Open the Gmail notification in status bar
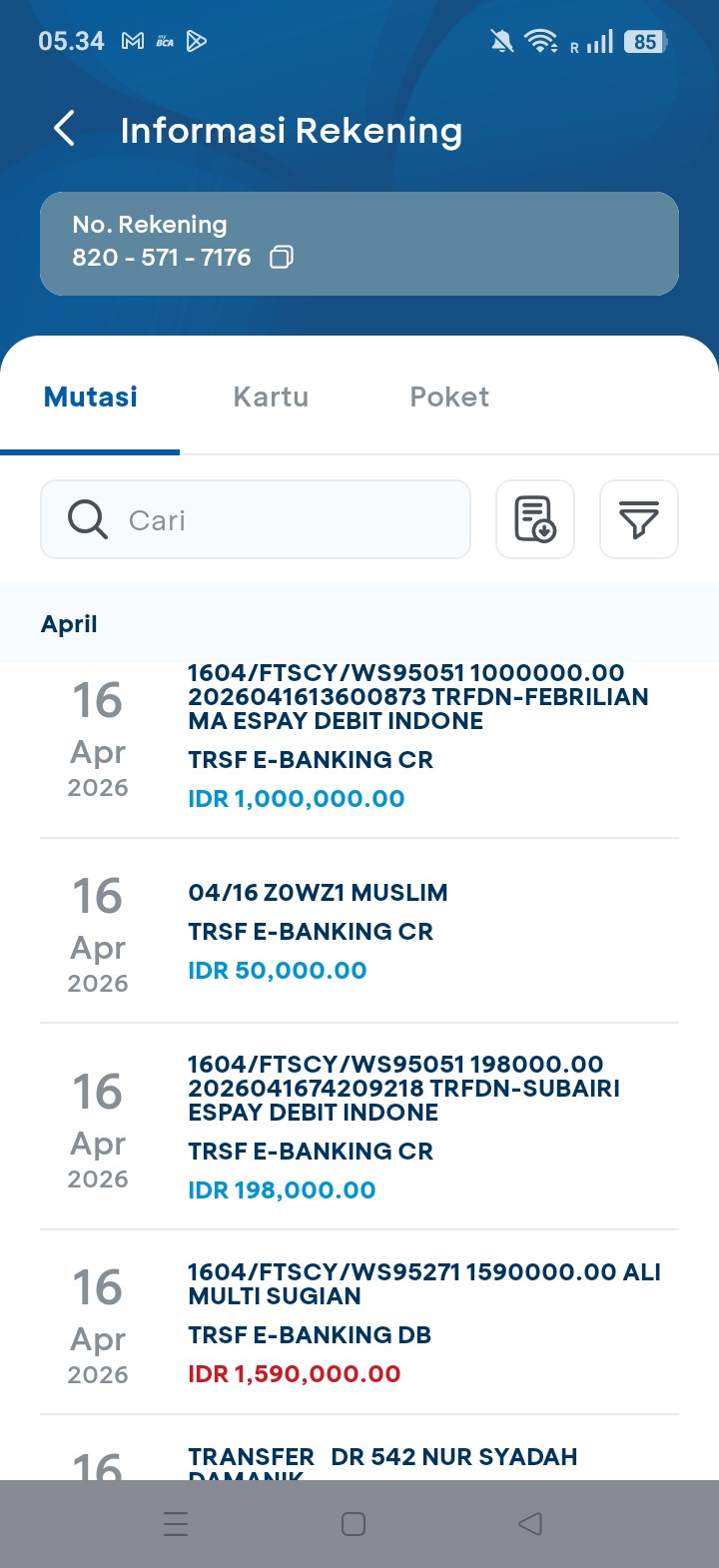This screenshot has width=719, height=1568. (x=133, y=41)
